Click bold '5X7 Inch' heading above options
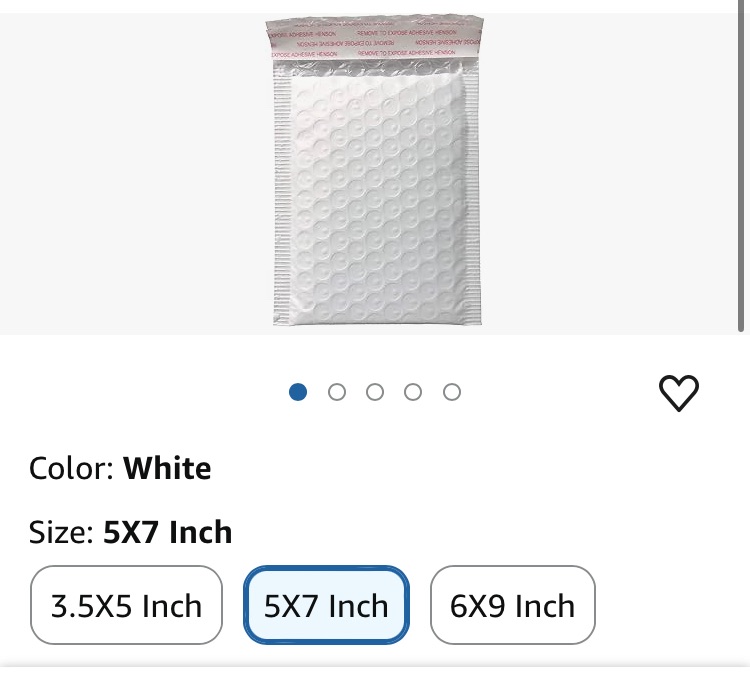750x674 pixels. click(168, 532)
